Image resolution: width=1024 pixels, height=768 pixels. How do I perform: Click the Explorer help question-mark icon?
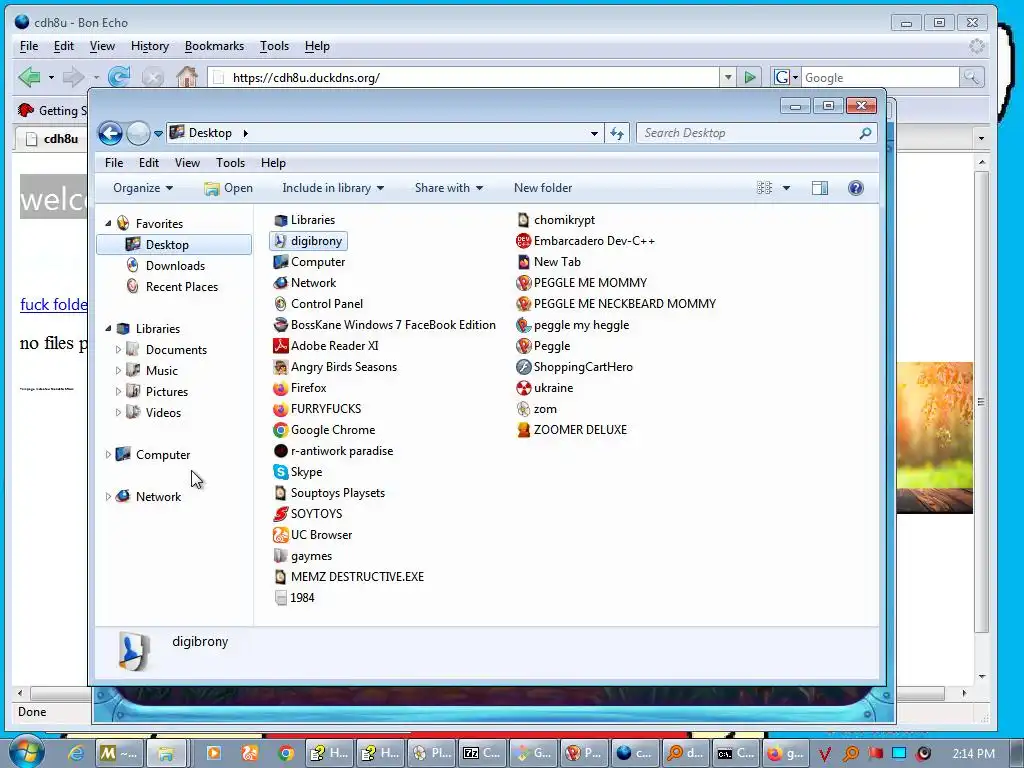tap(856, 188)
